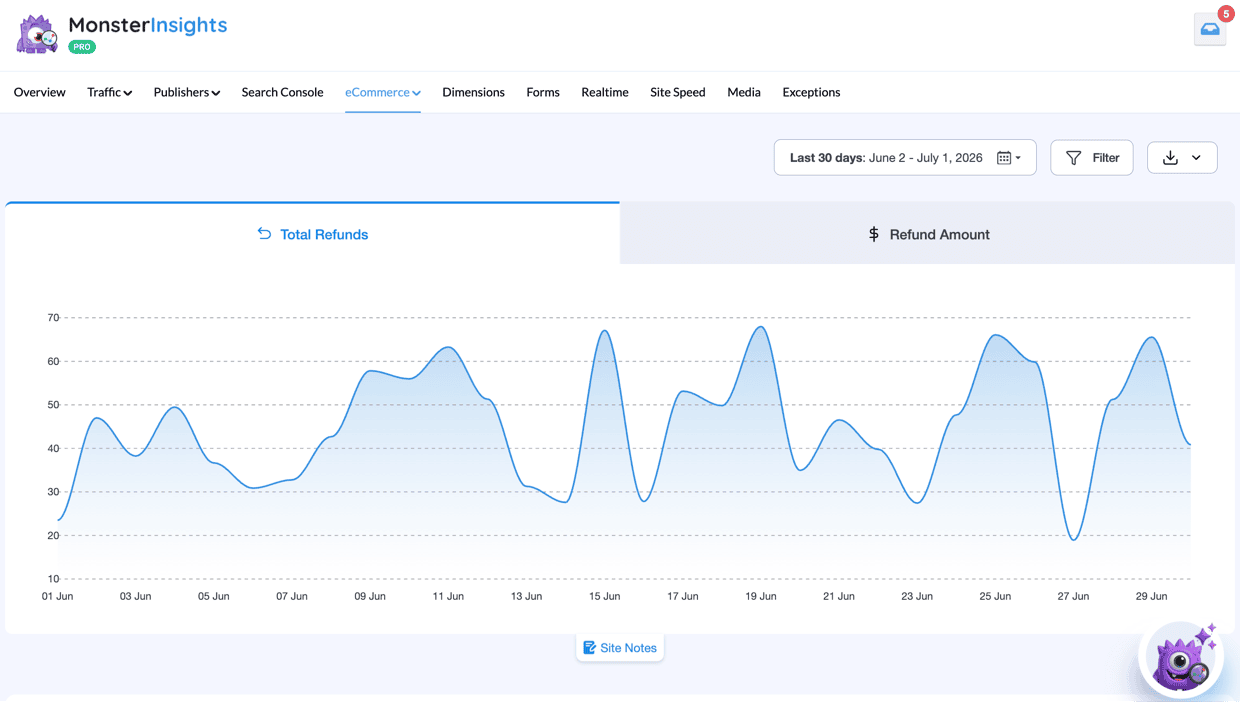
Task: Open the Media report
Action: [744, 92]
